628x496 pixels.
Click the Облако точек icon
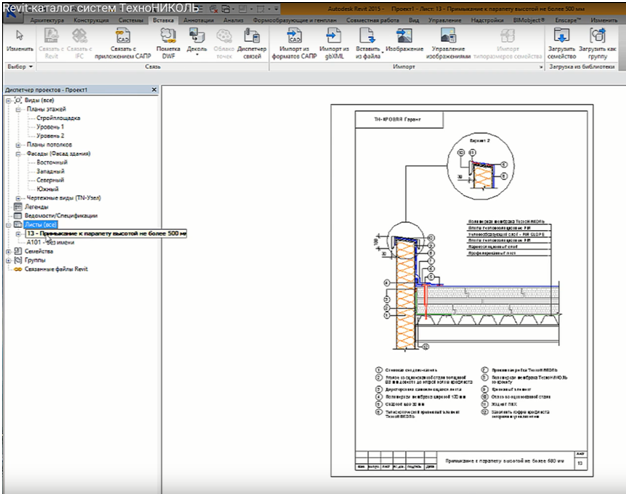tap(224, 36)
